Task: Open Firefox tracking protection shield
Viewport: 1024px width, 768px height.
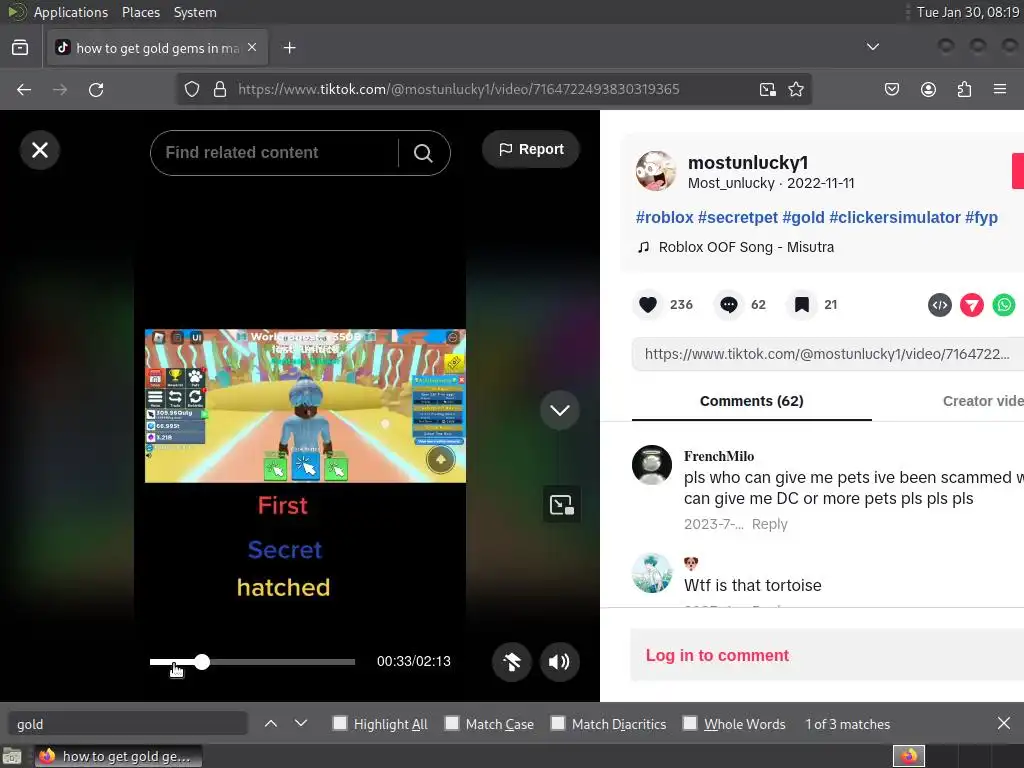Action: point(191,89)
